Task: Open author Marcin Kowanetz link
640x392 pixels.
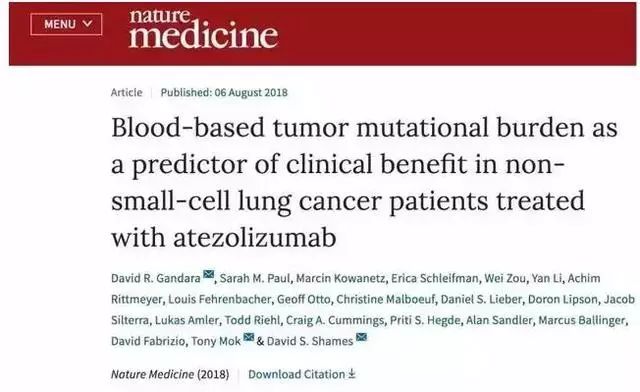Action: (340, 278)
